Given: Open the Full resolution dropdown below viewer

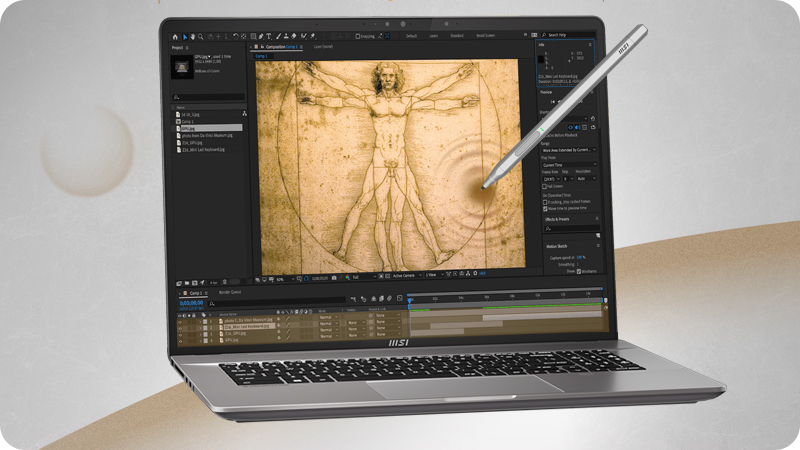Looking at the screenshot, I should (x=364, y=277).
